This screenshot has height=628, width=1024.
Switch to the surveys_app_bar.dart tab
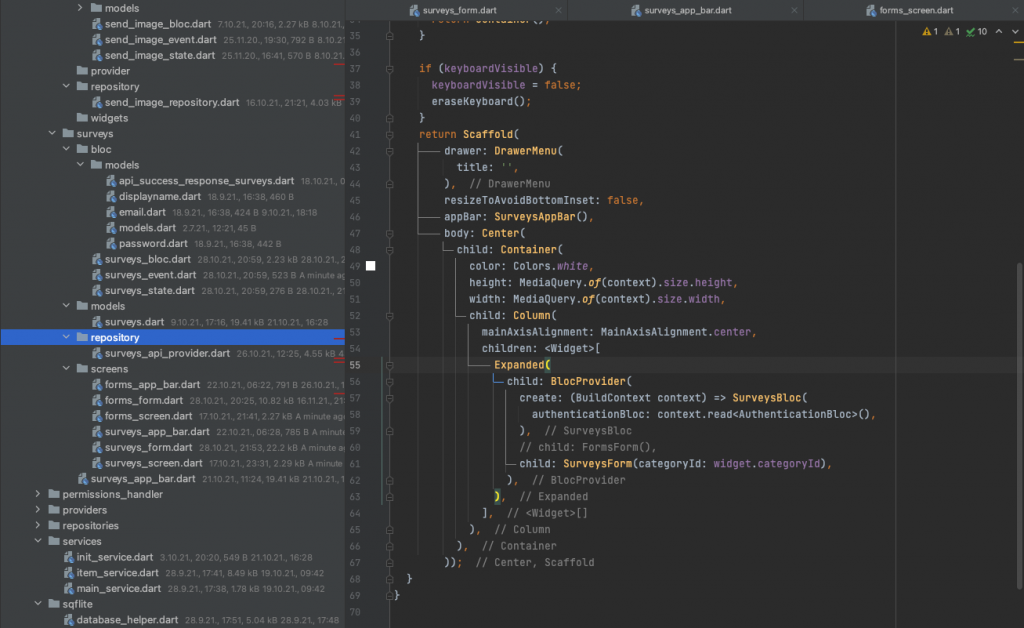tap(690, 10)
